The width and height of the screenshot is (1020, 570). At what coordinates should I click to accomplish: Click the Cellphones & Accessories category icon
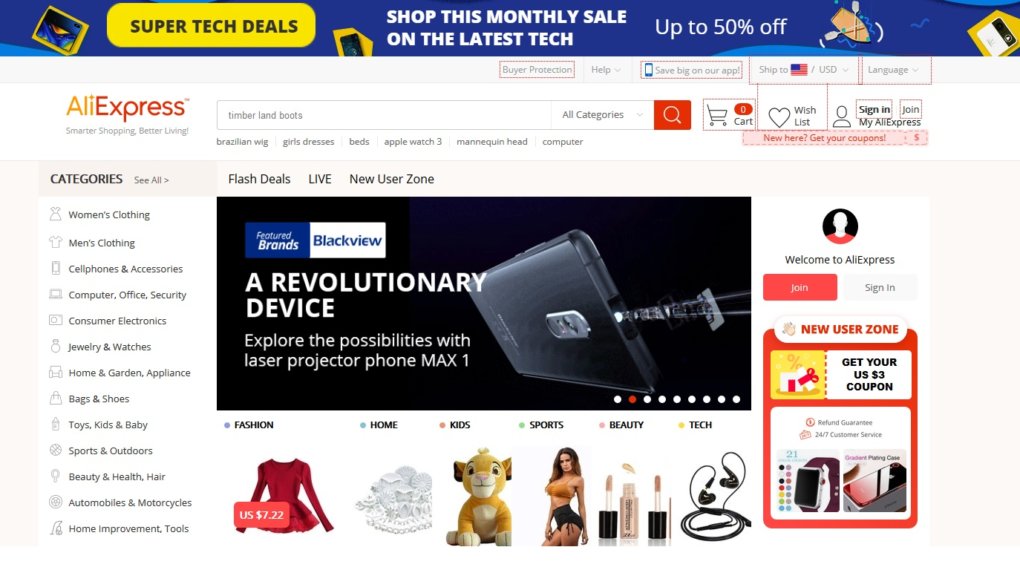pos(55,268)
